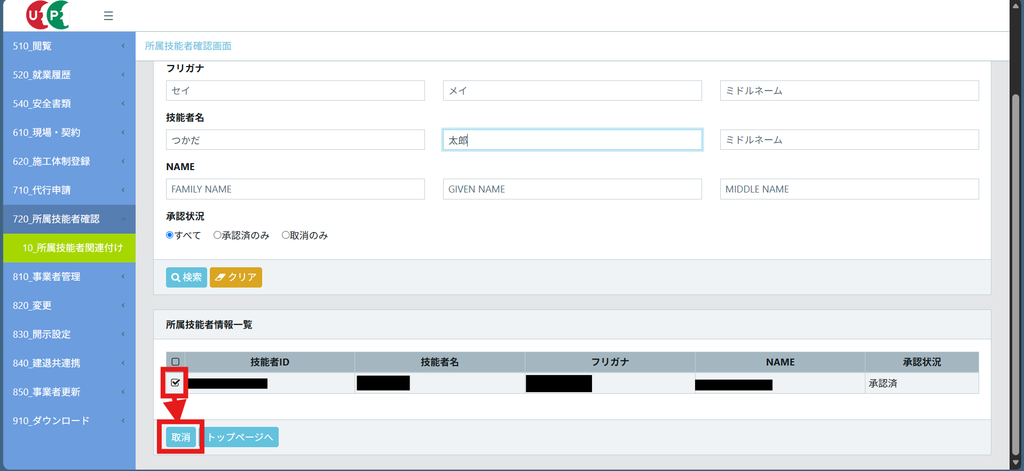Click the 技能者名 field containing つかだ
This screenshot has height=471, width=1024.
pyautogui.click(x=296, y=140)
